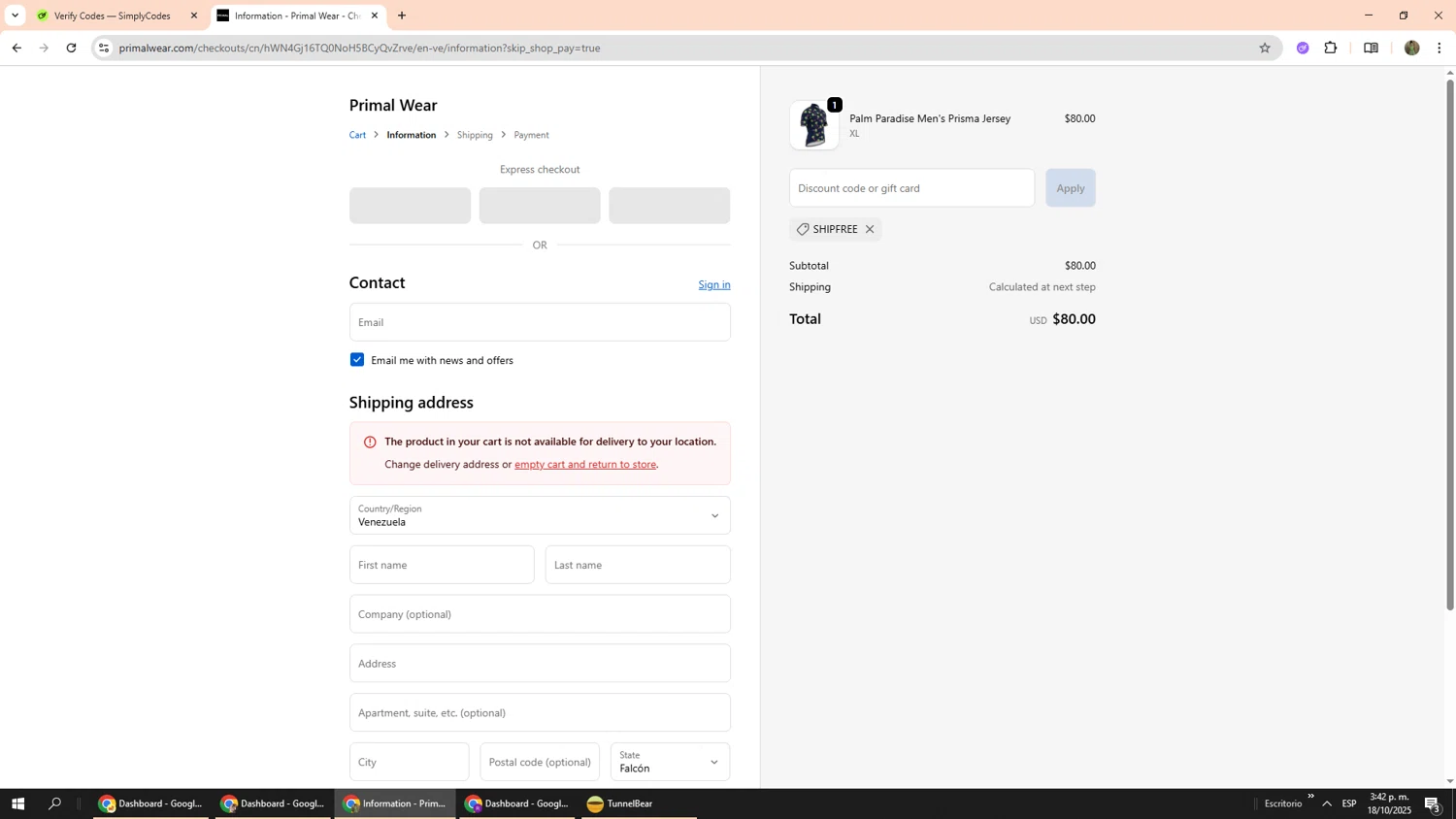Click the Sign in link
1456x819 pixels.
pyautogui.click(x=714, y=284)
